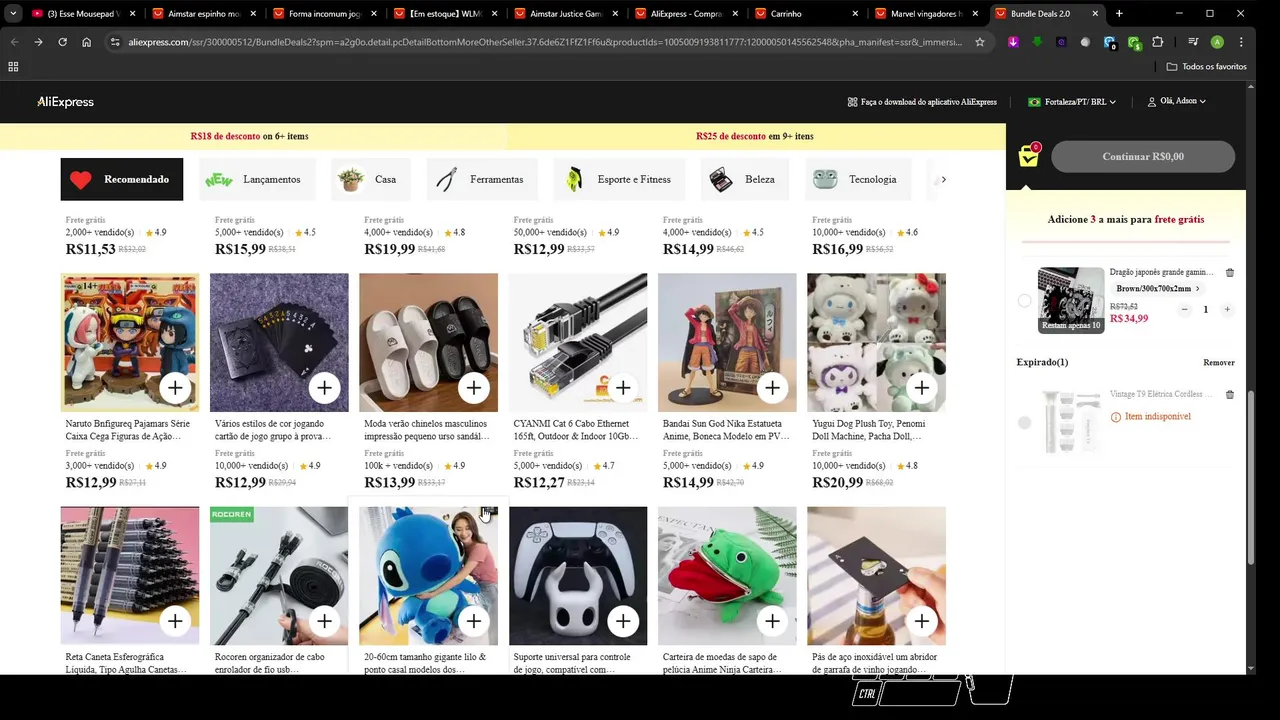Select the Dragão japonês mousepad radio button

click(1024, 301)
